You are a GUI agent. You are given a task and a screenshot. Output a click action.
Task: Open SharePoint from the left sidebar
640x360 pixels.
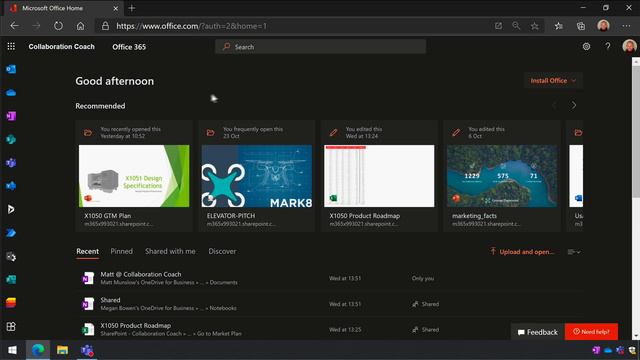click(11, 139)
